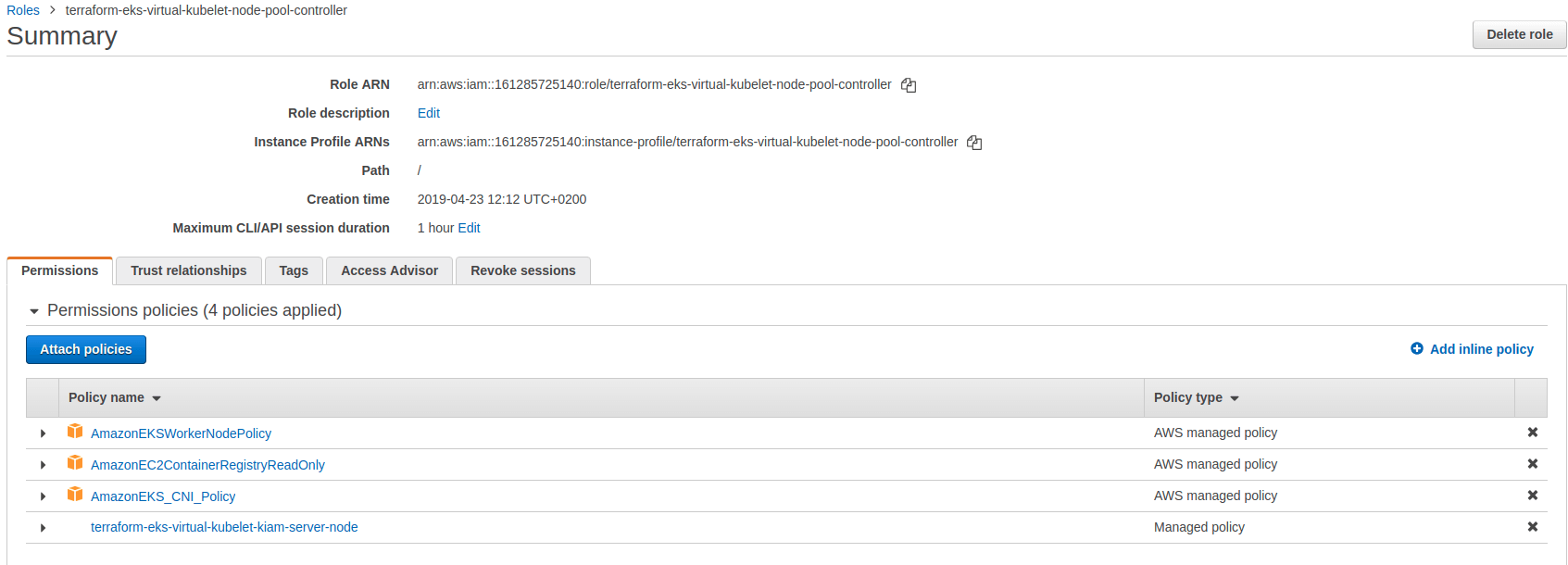
Task: Detach the AmazonEKSWorkerNodePolicy using its X icon
Action: click(1532, 433)
